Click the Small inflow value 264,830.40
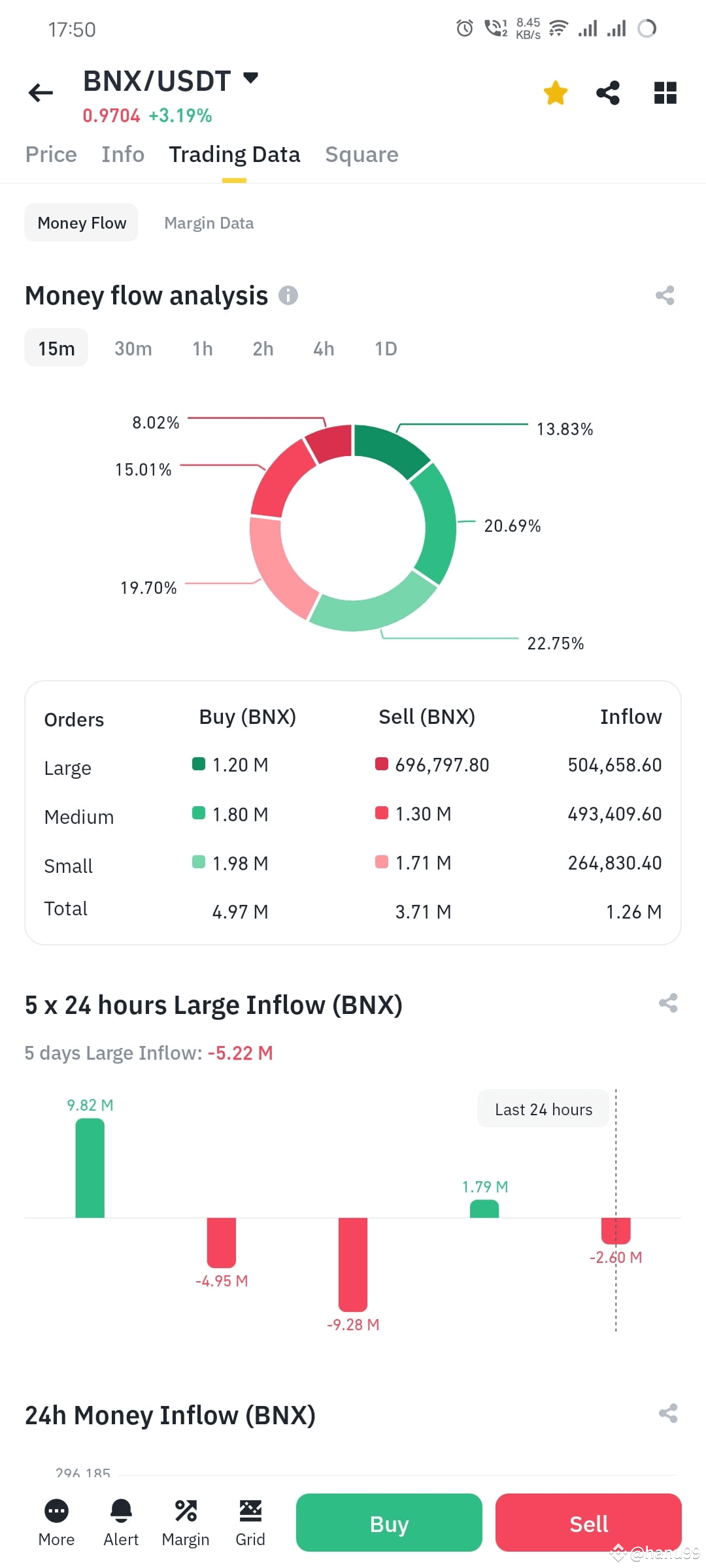 coord(614,862)
